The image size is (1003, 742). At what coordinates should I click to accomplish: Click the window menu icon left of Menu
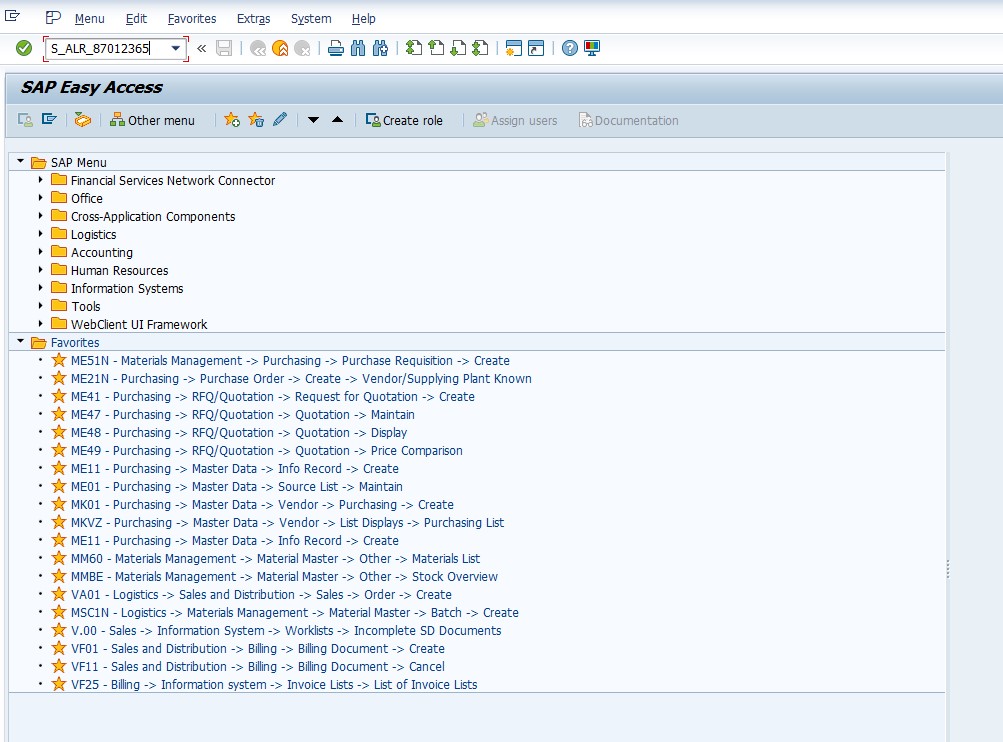point(53,18)
